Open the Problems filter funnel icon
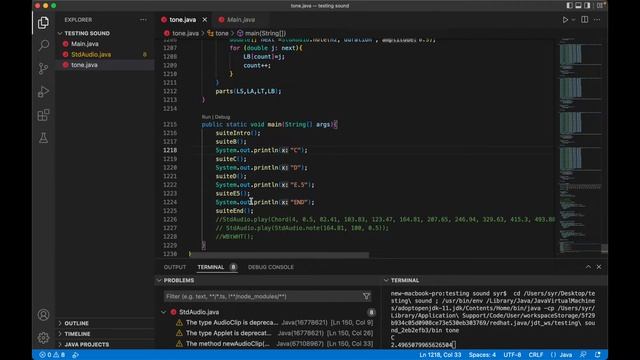The image size is (640, 360). tap(367, 296)
